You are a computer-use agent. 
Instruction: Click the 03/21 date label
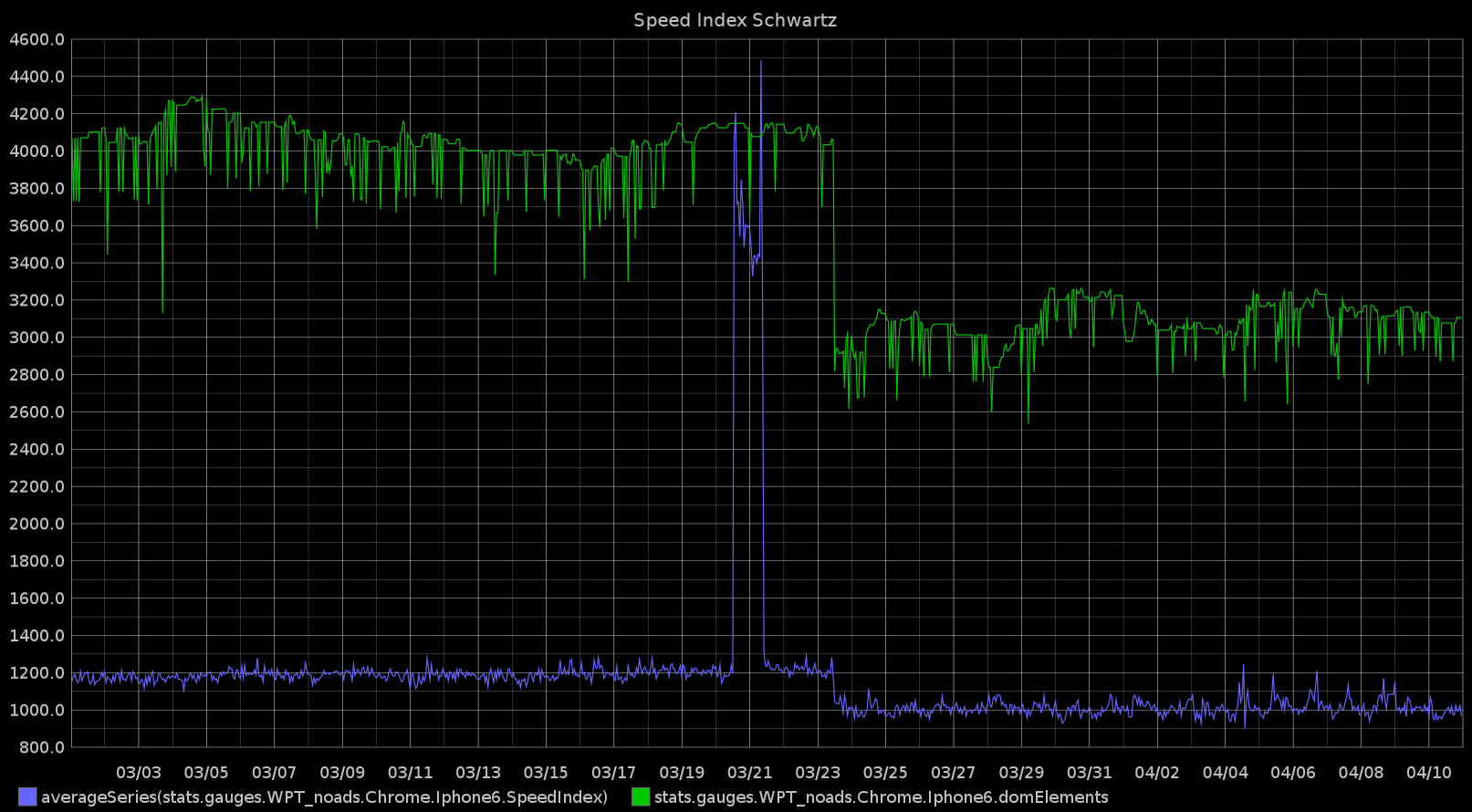750,773
